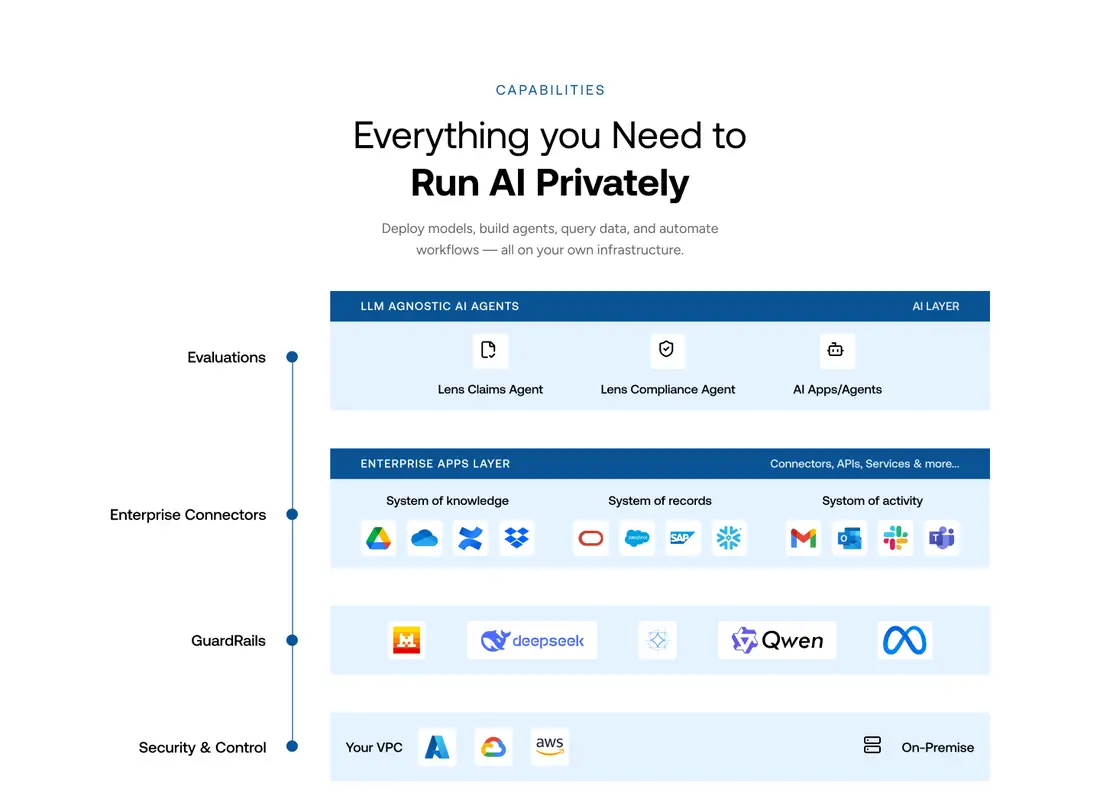1100x802 pixels.
Task: Click the Lens Claims Agent document icon
Action: 489,349
